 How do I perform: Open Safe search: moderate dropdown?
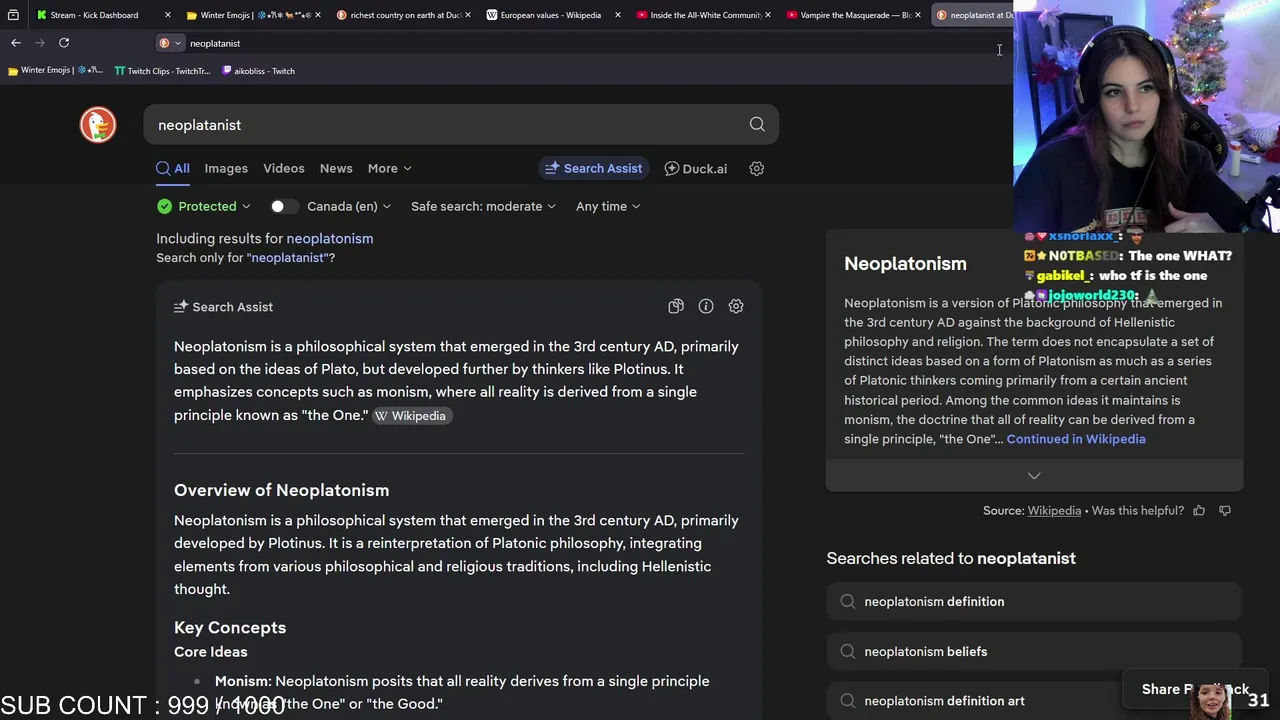click(483, 206)
